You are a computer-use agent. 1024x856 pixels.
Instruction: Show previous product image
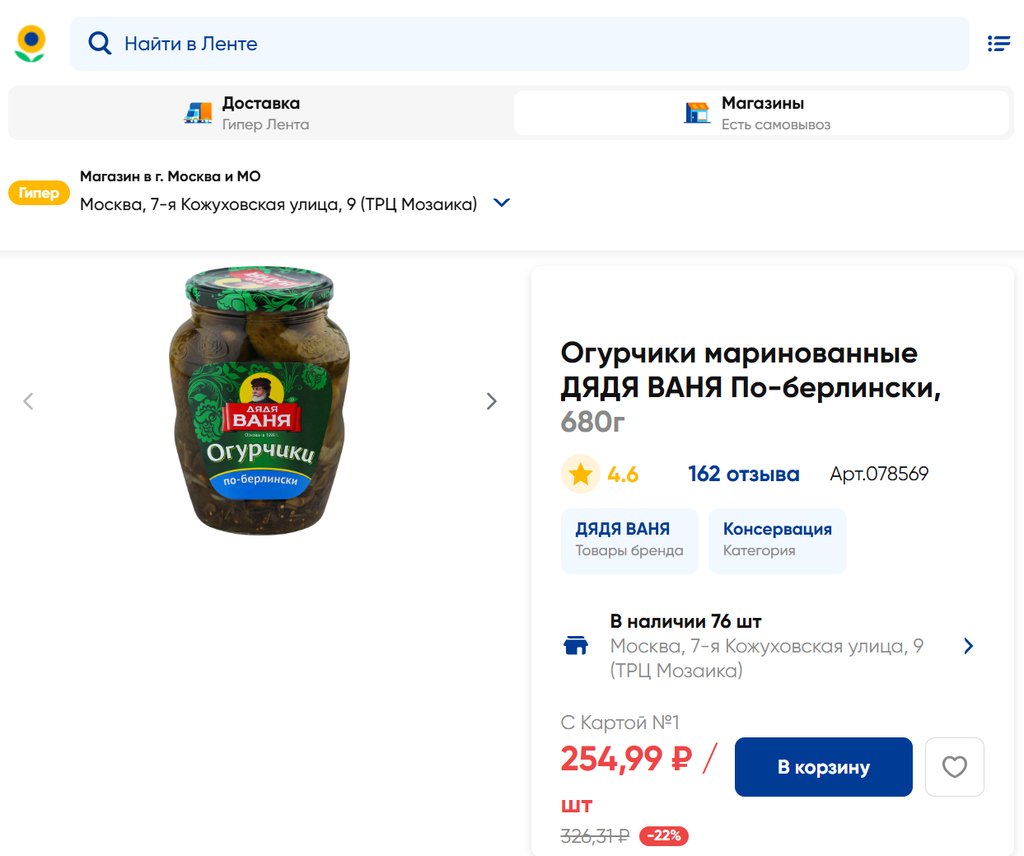pos(28,402)
